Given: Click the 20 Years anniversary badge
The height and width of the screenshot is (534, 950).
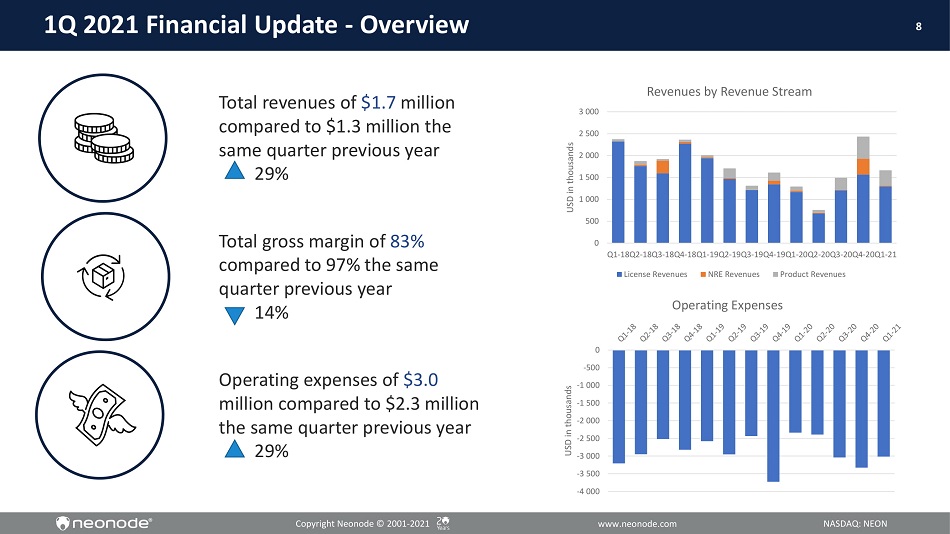Looking at the screenshot, I should pyautogui.click(x=443, y=523).
